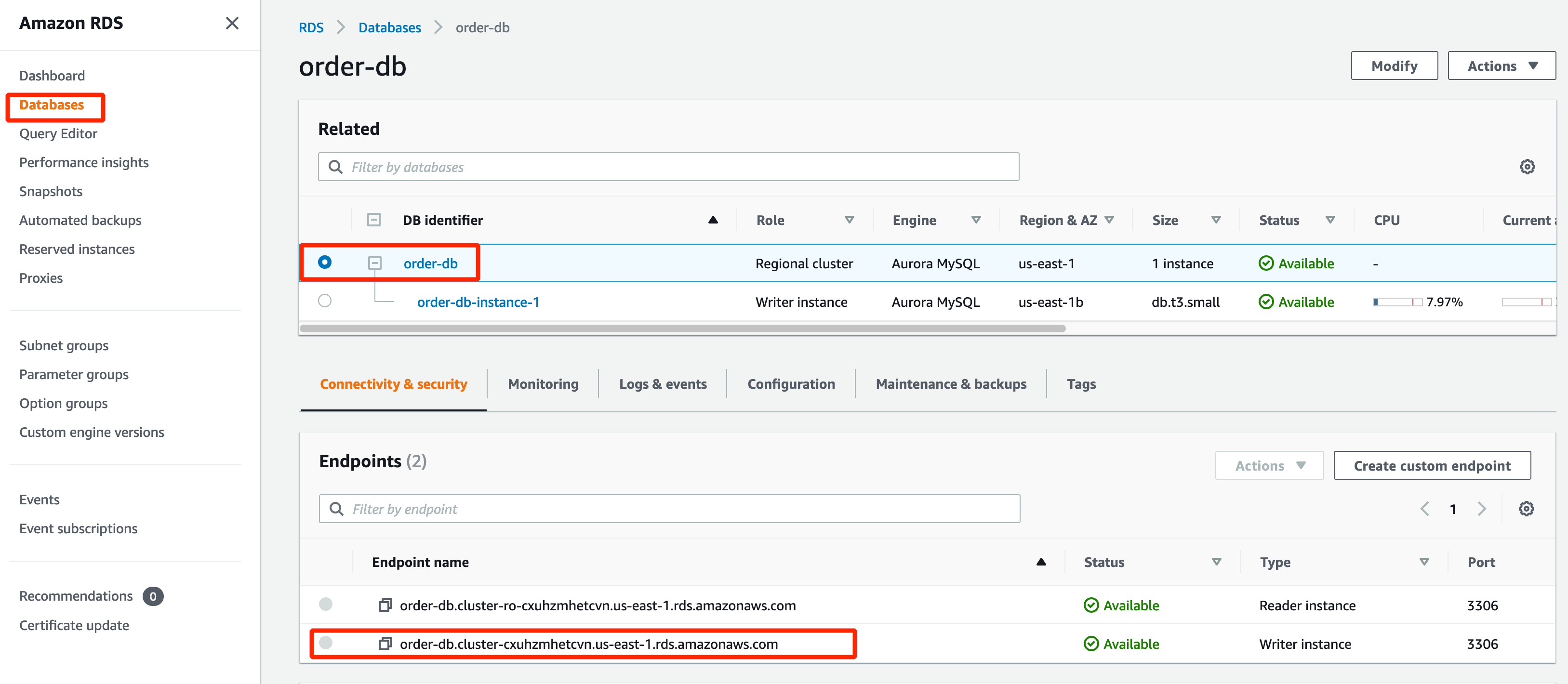Copy the cluster-ro reader endpoint name
The width and height of the screenshot is (1568, 684).
(x=385, y=605)
